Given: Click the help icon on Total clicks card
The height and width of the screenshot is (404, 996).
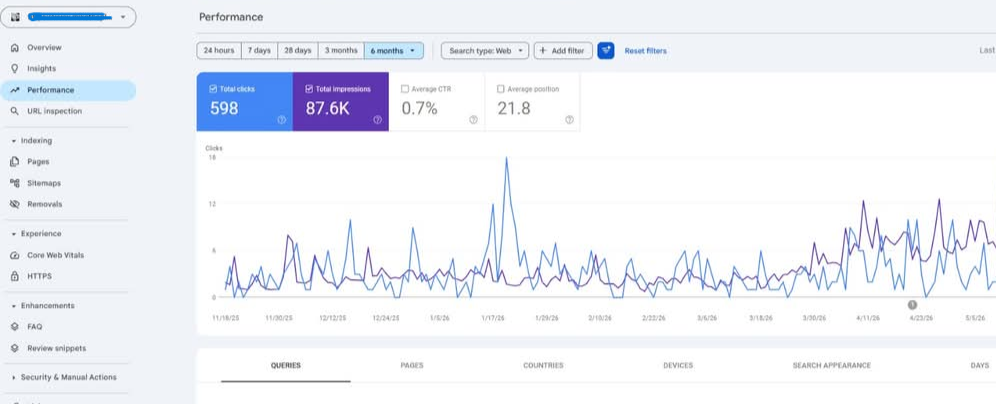Looking at the screenshot, I should click(x=281, y=119).
